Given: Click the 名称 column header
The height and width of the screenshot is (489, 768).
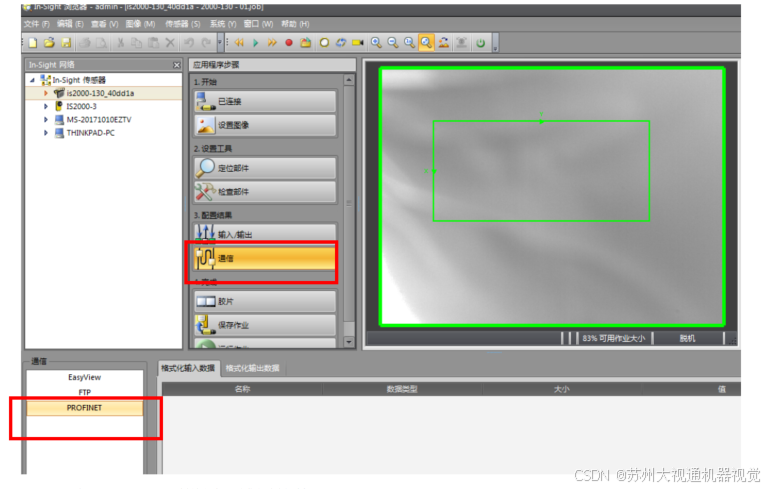Looking at the screenshot, I should point(242,389).
